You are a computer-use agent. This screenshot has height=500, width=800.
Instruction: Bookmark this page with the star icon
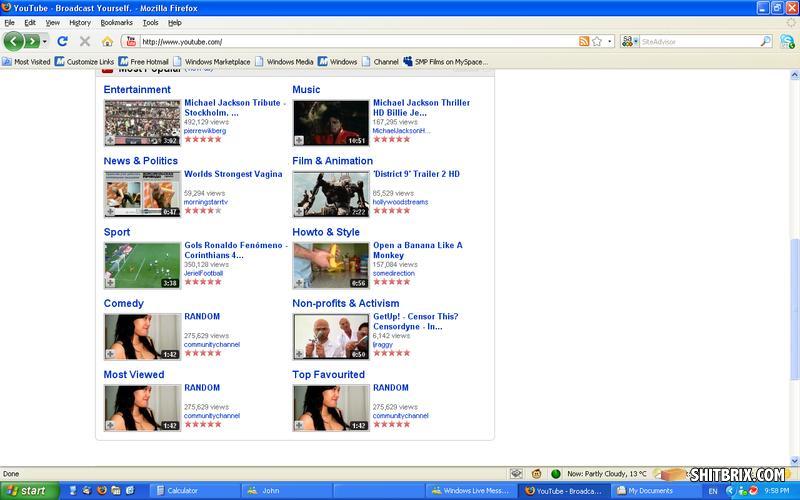597,41
